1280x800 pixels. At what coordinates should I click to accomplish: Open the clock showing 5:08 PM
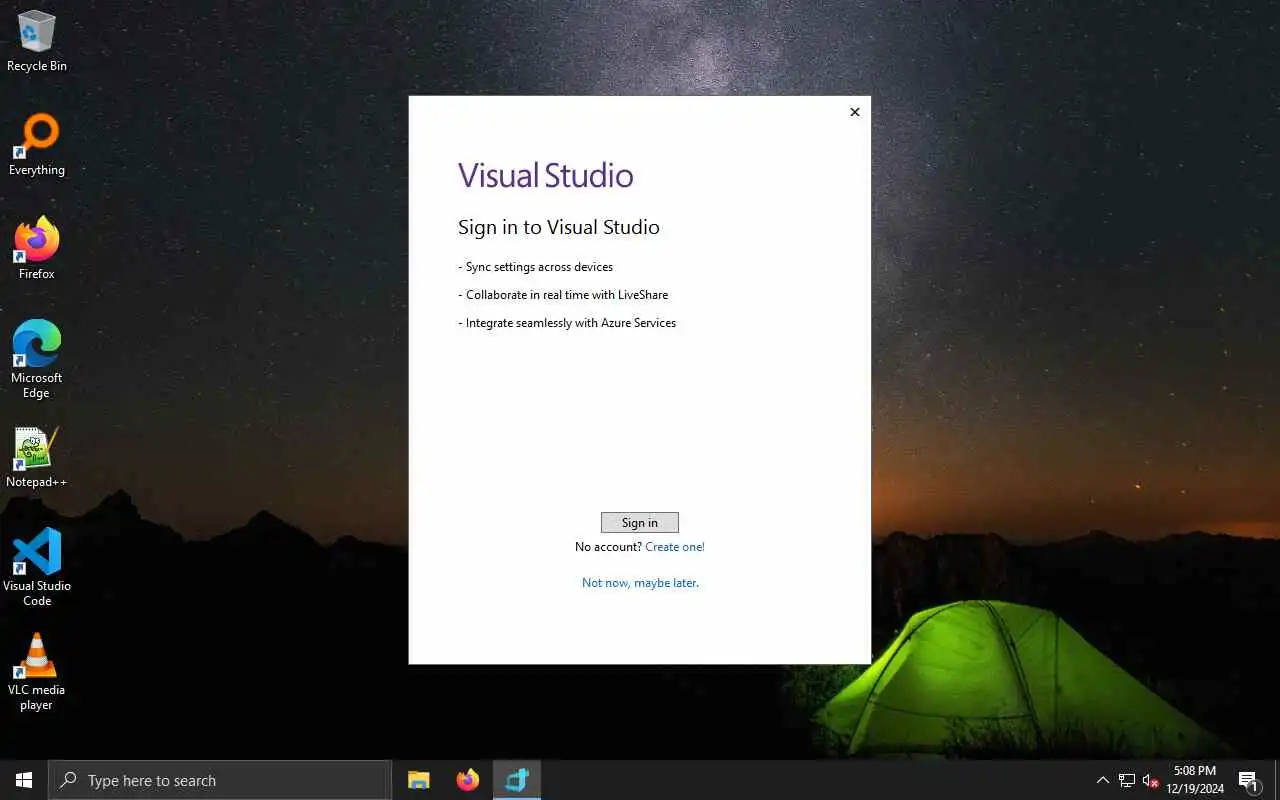1195,780
